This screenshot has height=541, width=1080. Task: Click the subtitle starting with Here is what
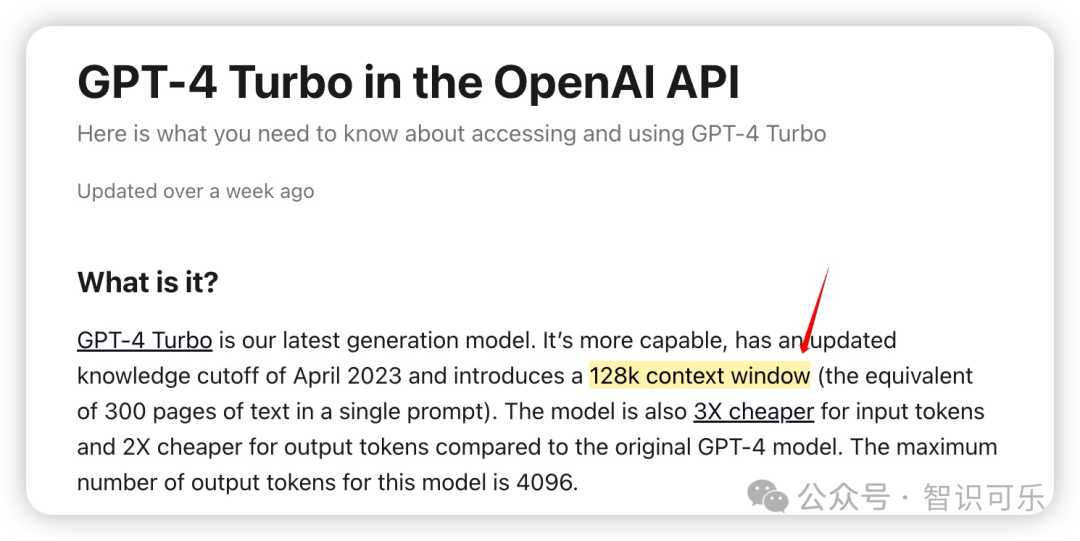451,133
